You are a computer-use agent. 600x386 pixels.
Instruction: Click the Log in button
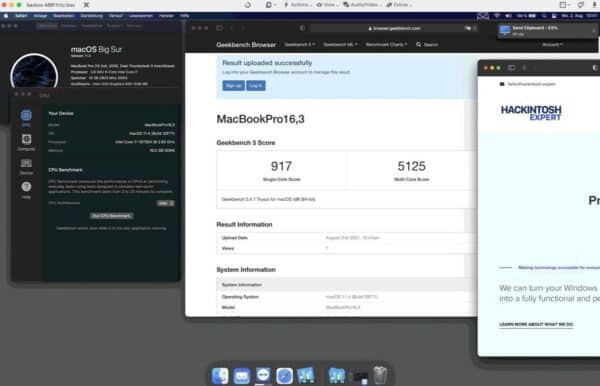pyautogui.click(x=256, y=85)
